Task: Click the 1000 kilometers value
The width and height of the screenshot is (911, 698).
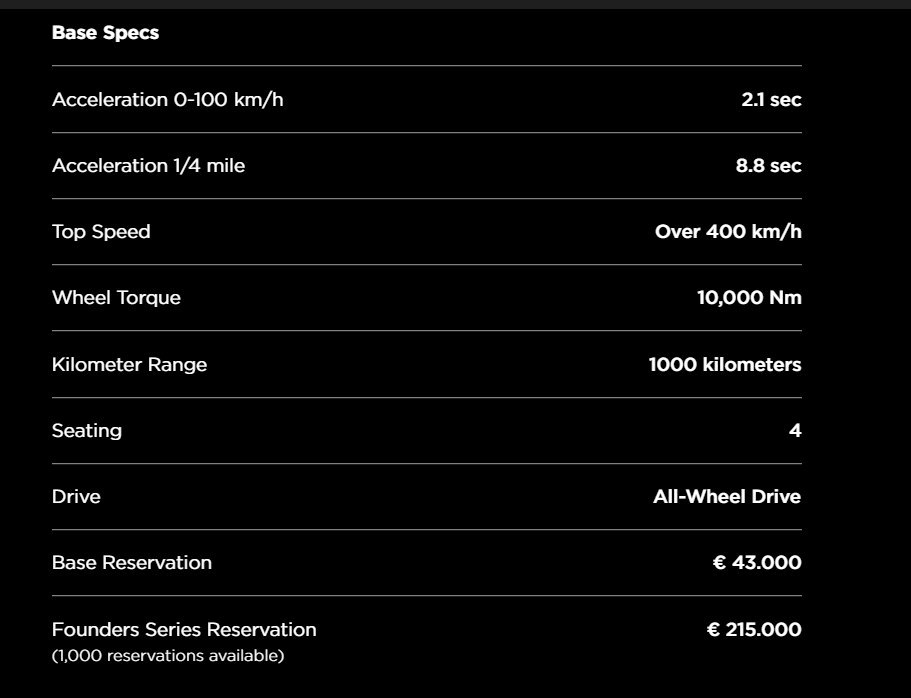Action: click(x=725, y=364)
